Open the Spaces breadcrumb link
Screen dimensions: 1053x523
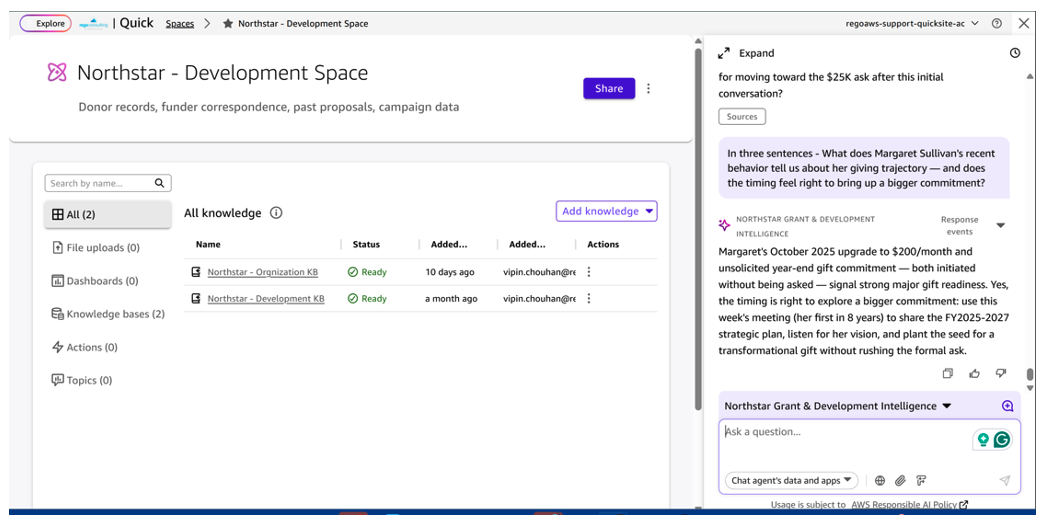tap(180, 23)
